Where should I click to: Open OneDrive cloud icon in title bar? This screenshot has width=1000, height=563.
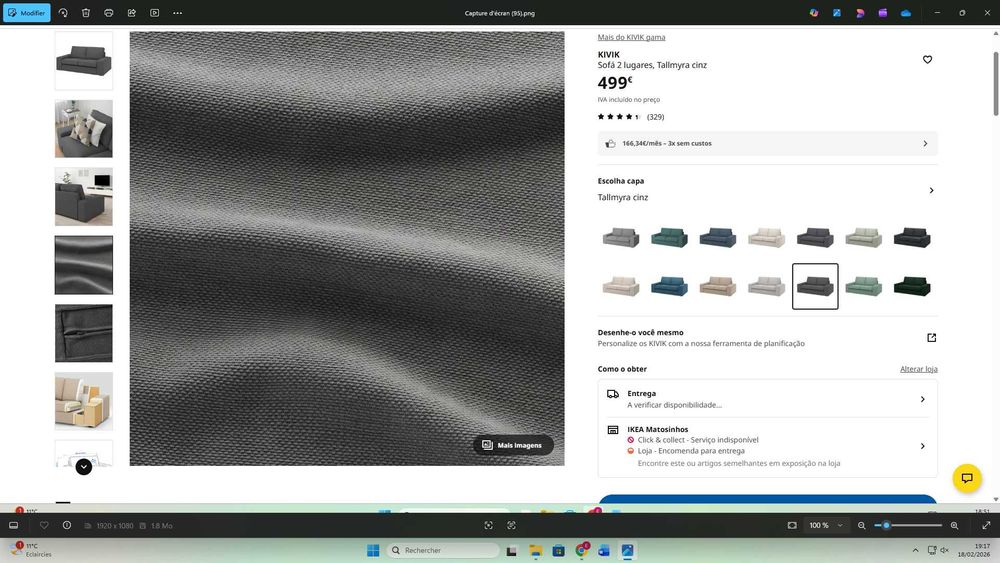[x=906, y=13]
